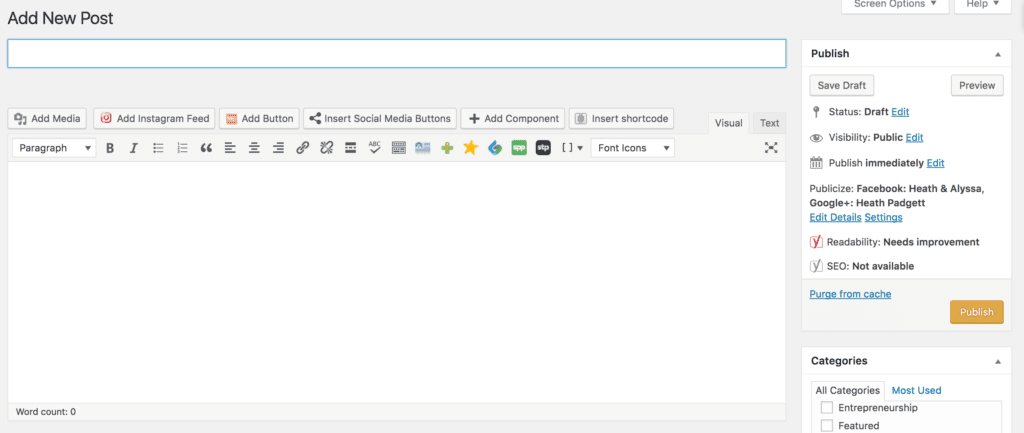The width and height of the screenshot is (1024, 433).
Task: Open the brackets shortcode dropdown
Action: click(x=572, y=148)
